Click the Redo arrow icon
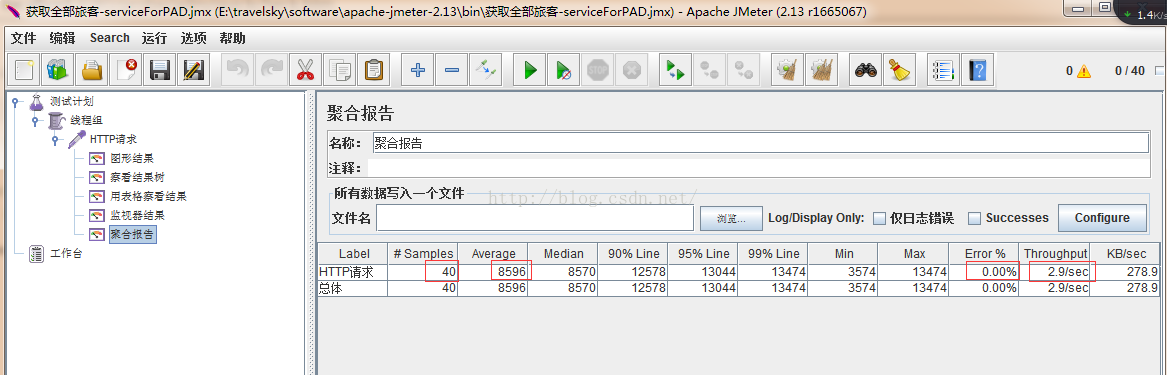This screenshot has width=1167, height=375. 272,70
